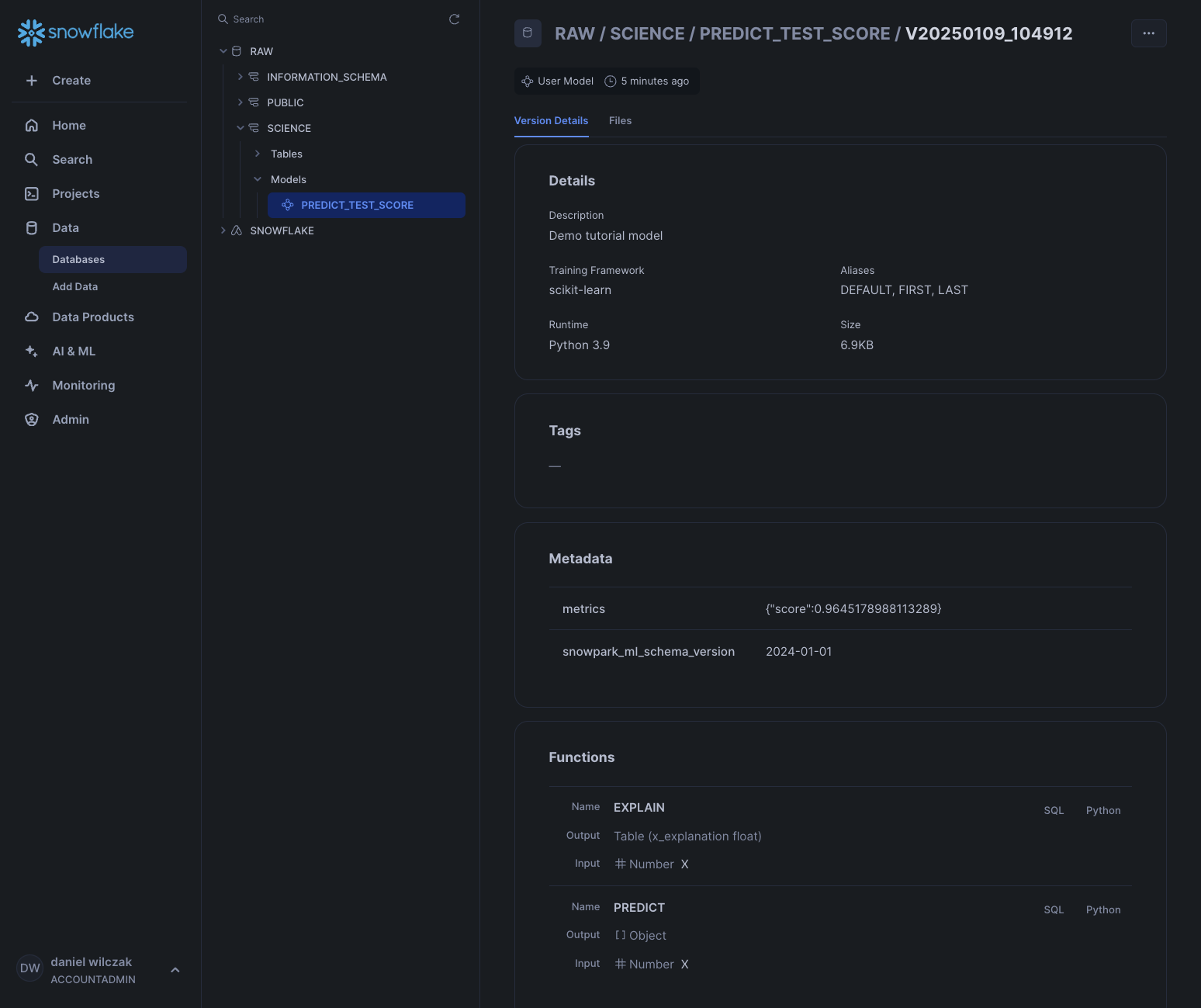
Task: Click SCIENCE in the breadcrumb
Action: tap(647, 34)
